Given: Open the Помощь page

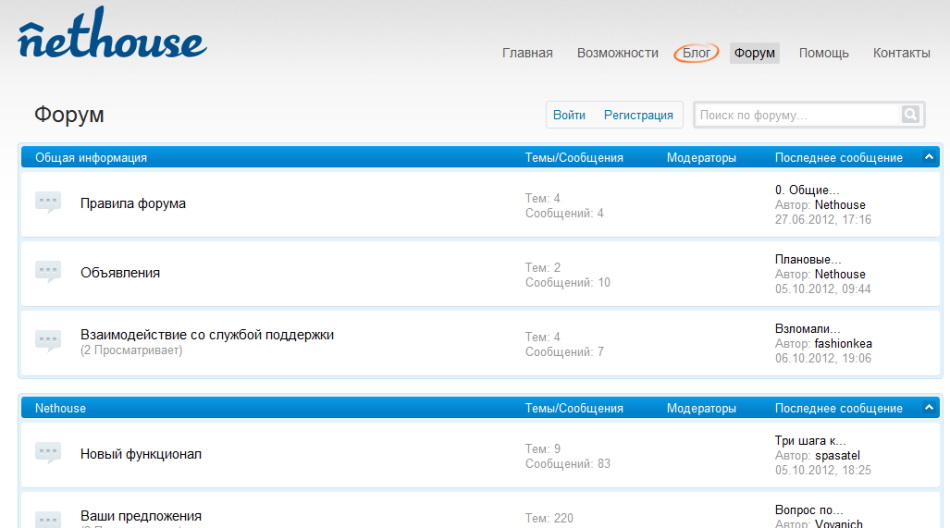Looking at the screenshot, I should click(823, 53).
